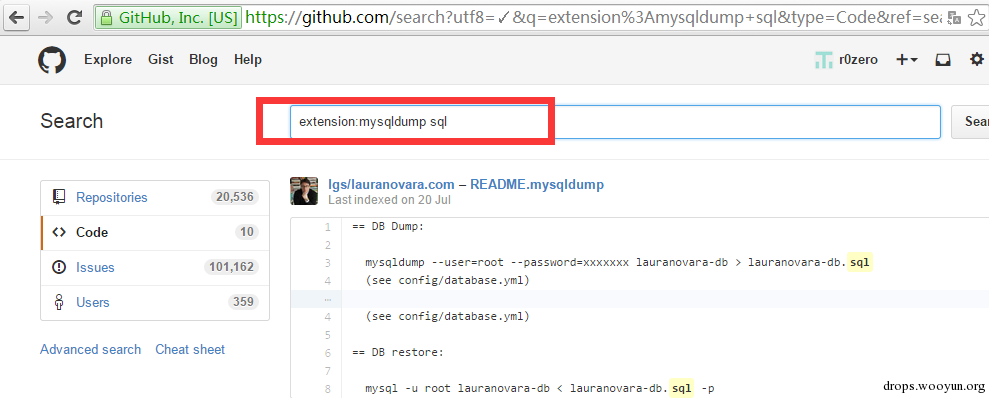Viewport: 989px width, 398px height.
Task: Click the r0zero profile avatar icon
Action: click(x=823, y=60)
